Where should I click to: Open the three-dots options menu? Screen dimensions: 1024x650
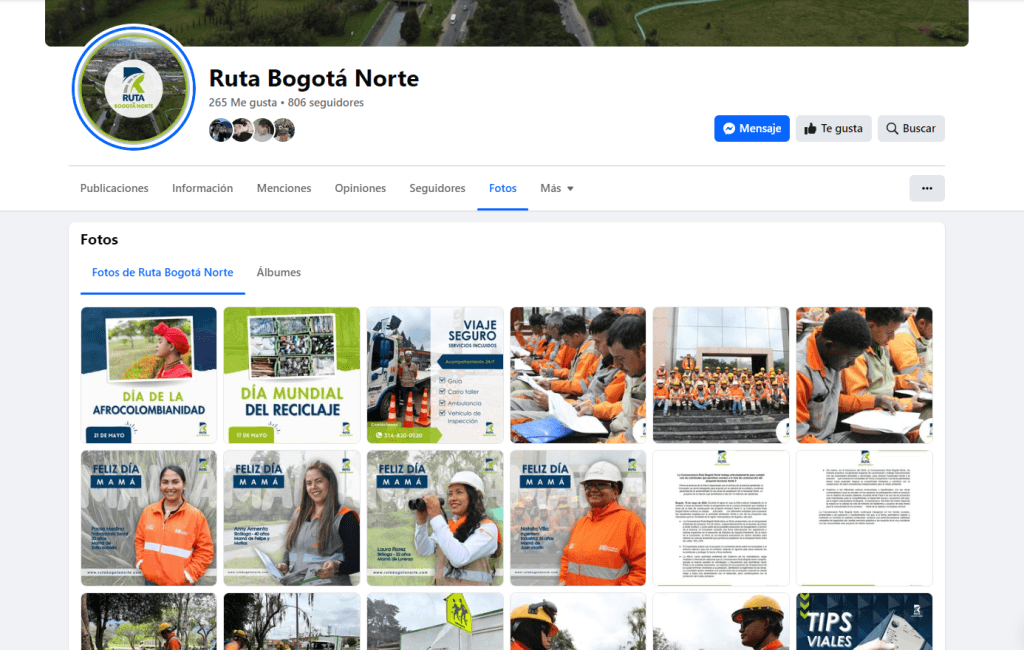pos(926,188)
